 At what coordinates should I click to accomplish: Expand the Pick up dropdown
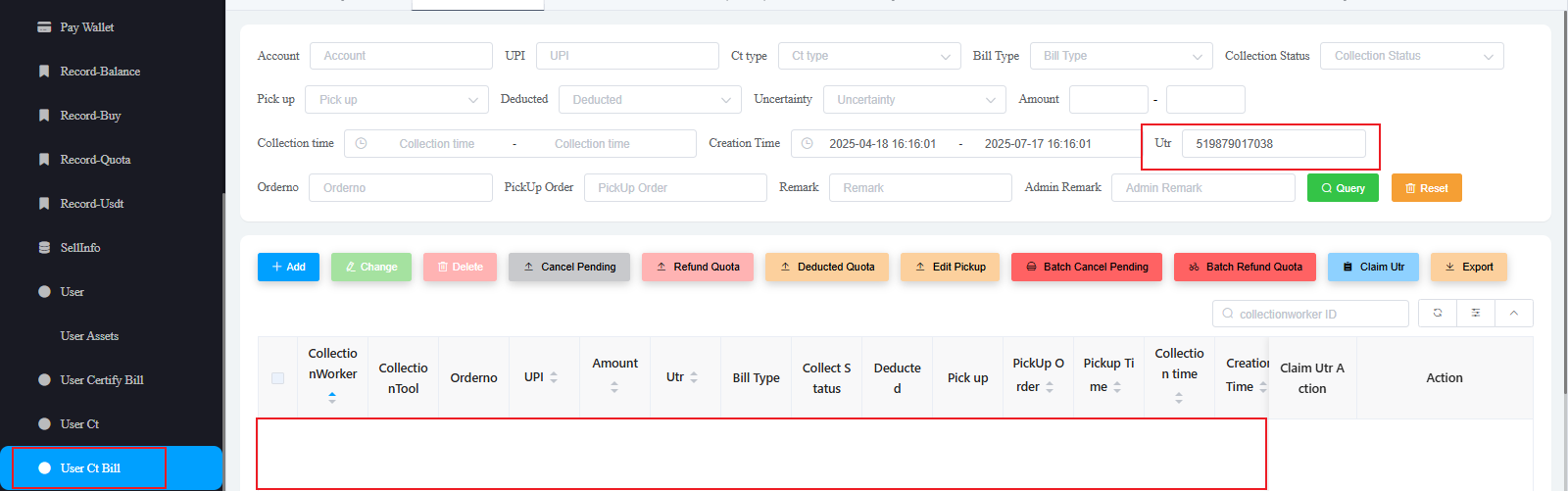coord(396,100)
